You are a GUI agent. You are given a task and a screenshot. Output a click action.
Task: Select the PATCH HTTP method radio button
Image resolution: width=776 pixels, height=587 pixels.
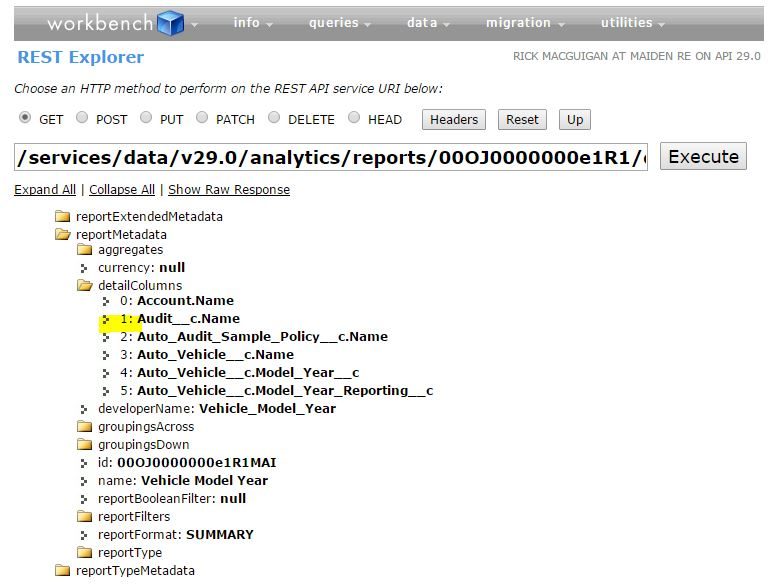pyautogui.click(x=202, y=118)
